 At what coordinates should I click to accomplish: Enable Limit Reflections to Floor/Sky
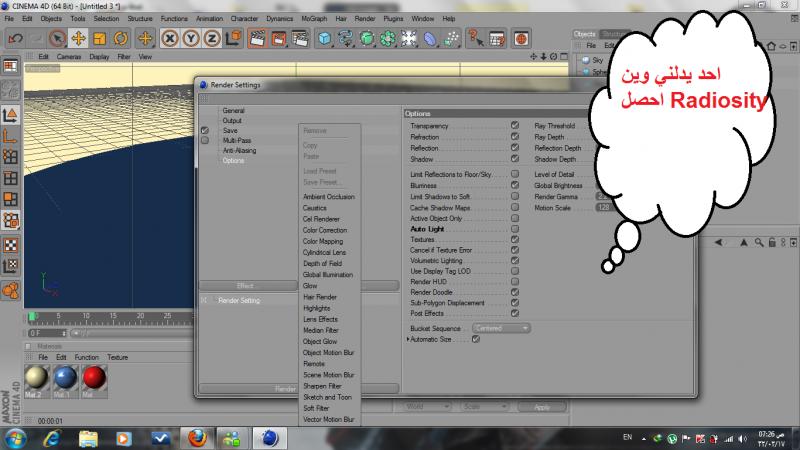515,174
